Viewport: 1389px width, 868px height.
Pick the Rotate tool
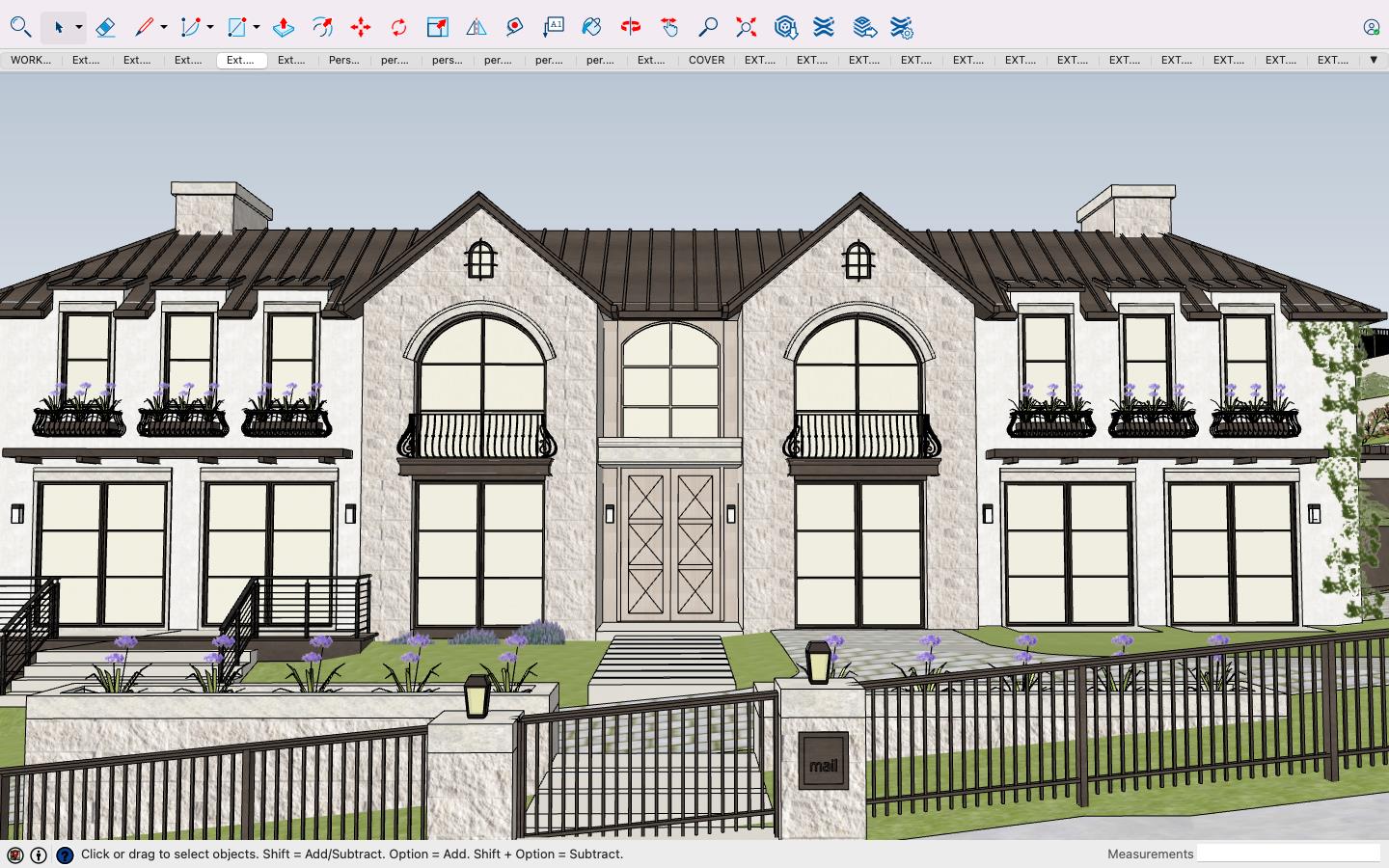(x=399, y=27)
